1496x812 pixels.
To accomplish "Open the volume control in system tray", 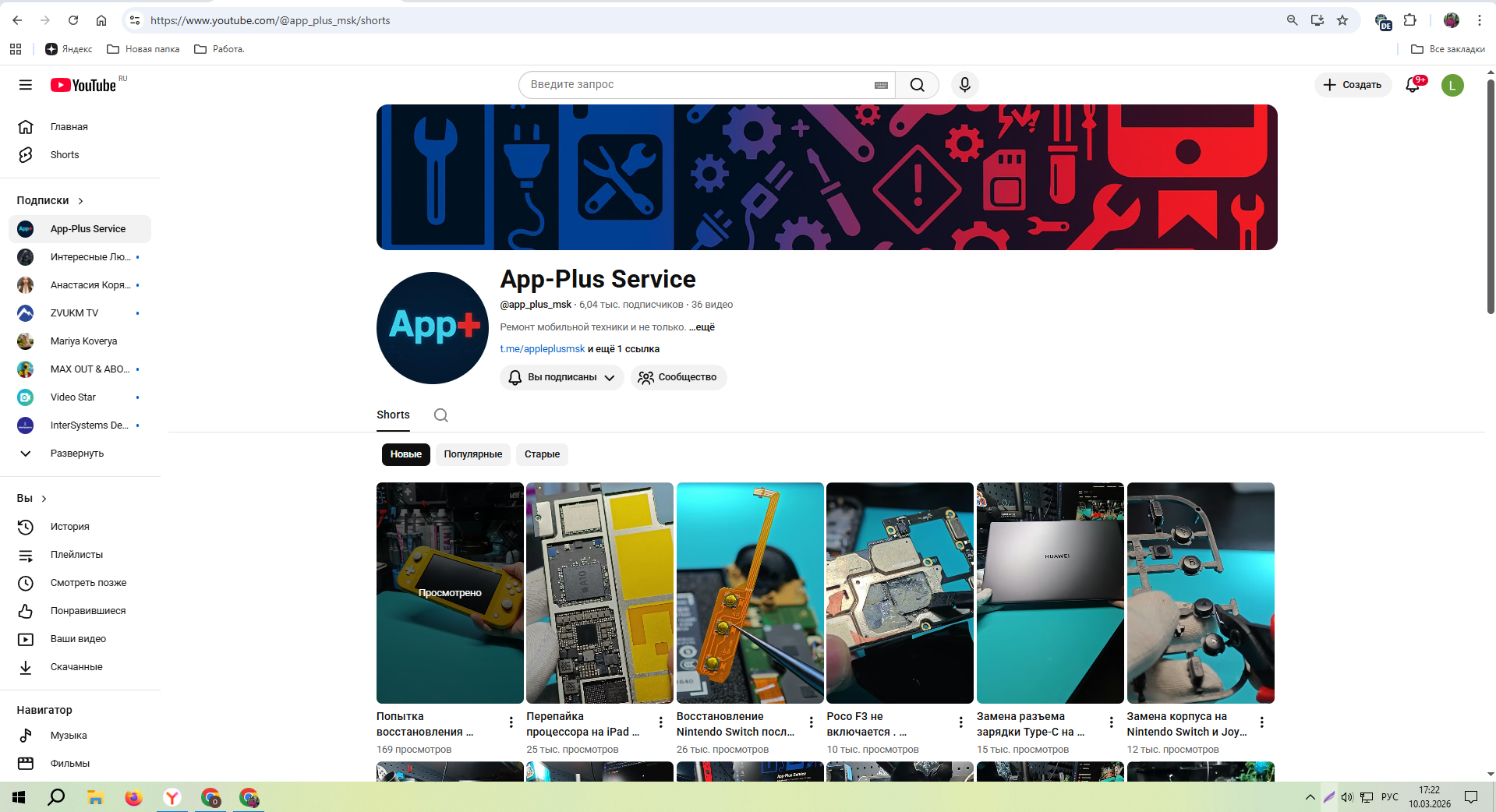I will pyautogui.click(x=1347, y=797).
